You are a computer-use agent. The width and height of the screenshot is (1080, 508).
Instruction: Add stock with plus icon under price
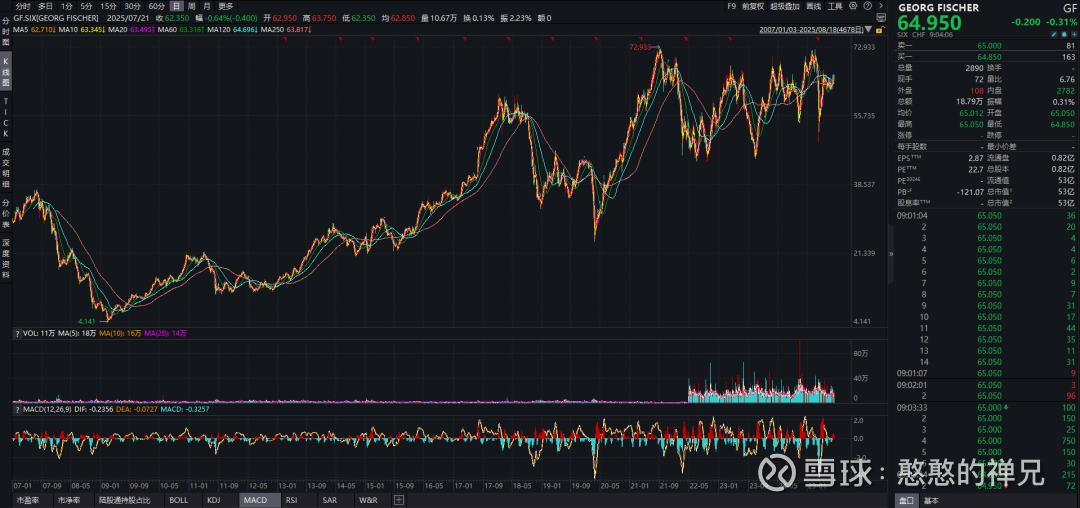1074,34
